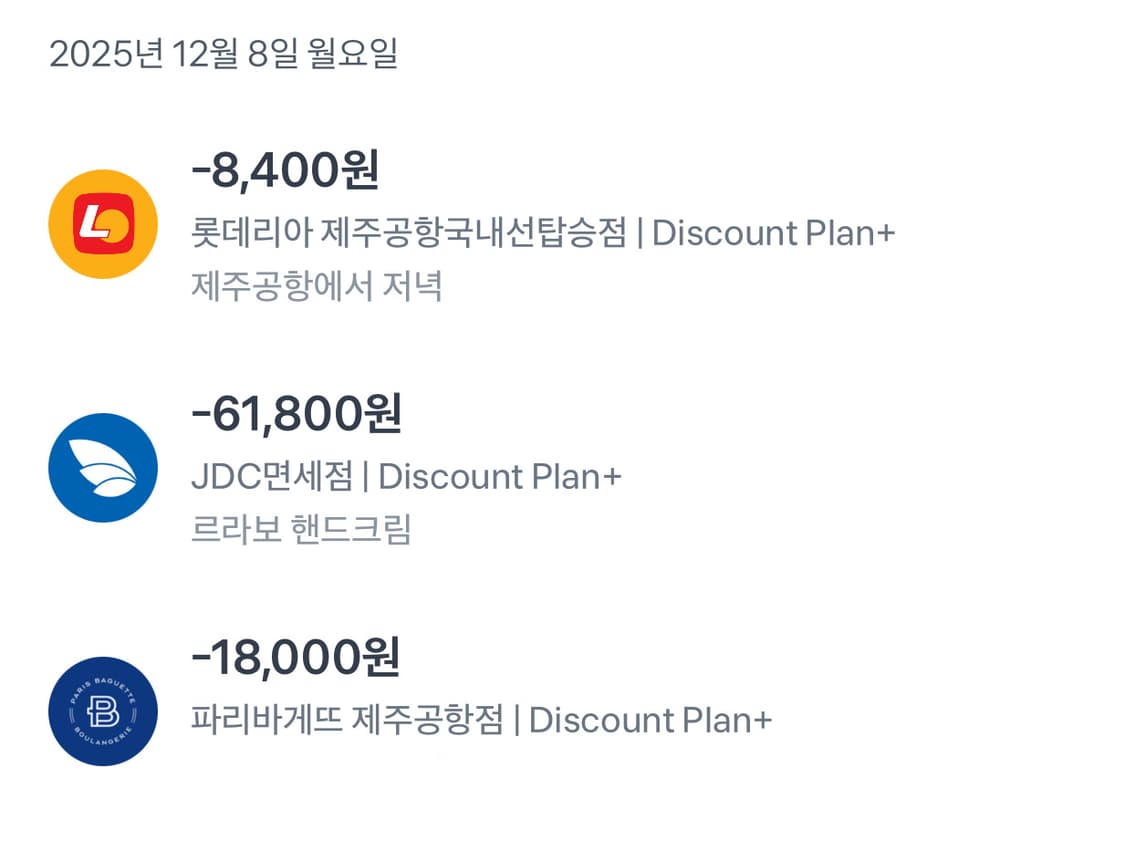Open the -18,000원 transaction amount
Screen dimensions: 1125x849
296,658
